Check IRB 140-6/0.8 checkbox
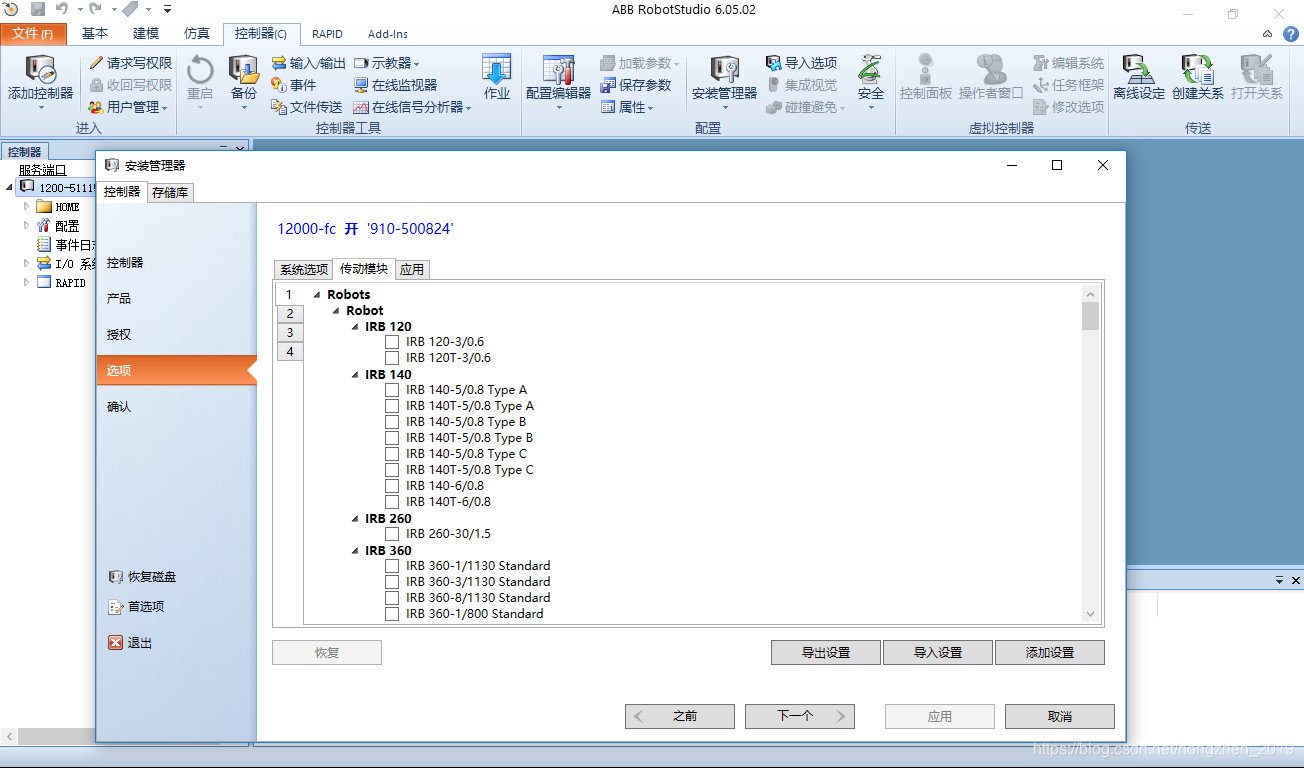Viewport: 1304px width, 768px height. pos(392,486)
